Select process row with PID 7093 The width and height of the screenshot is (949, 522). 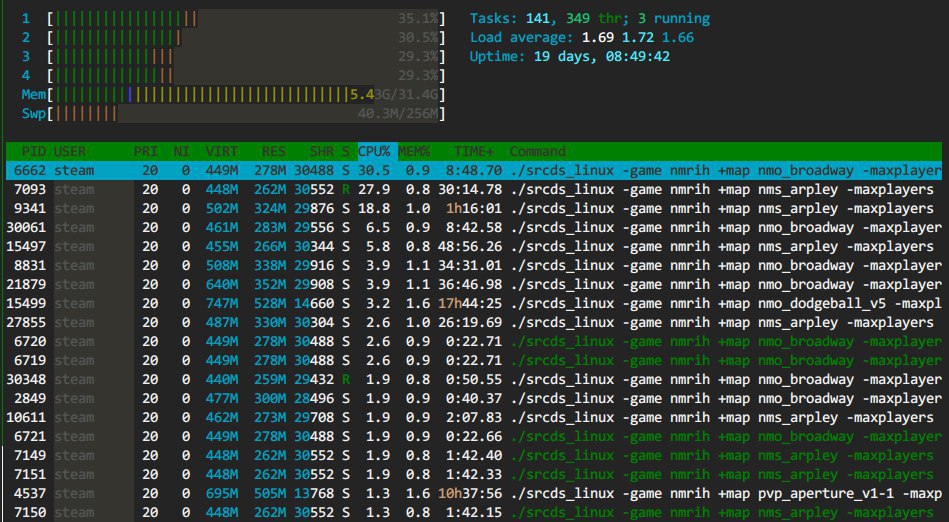tap(474, 190)
